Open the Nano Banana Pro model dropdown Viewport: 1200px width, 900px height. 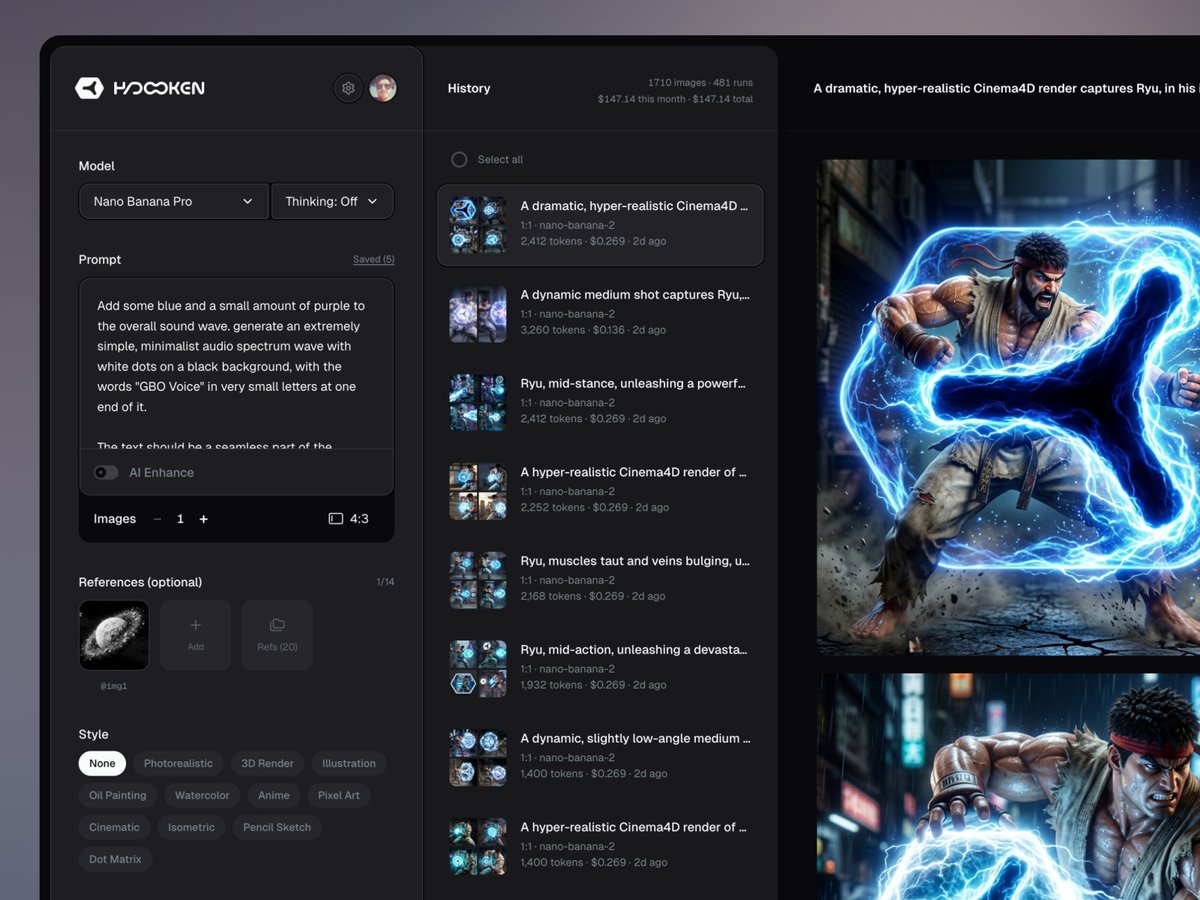[x=174, y=201]
